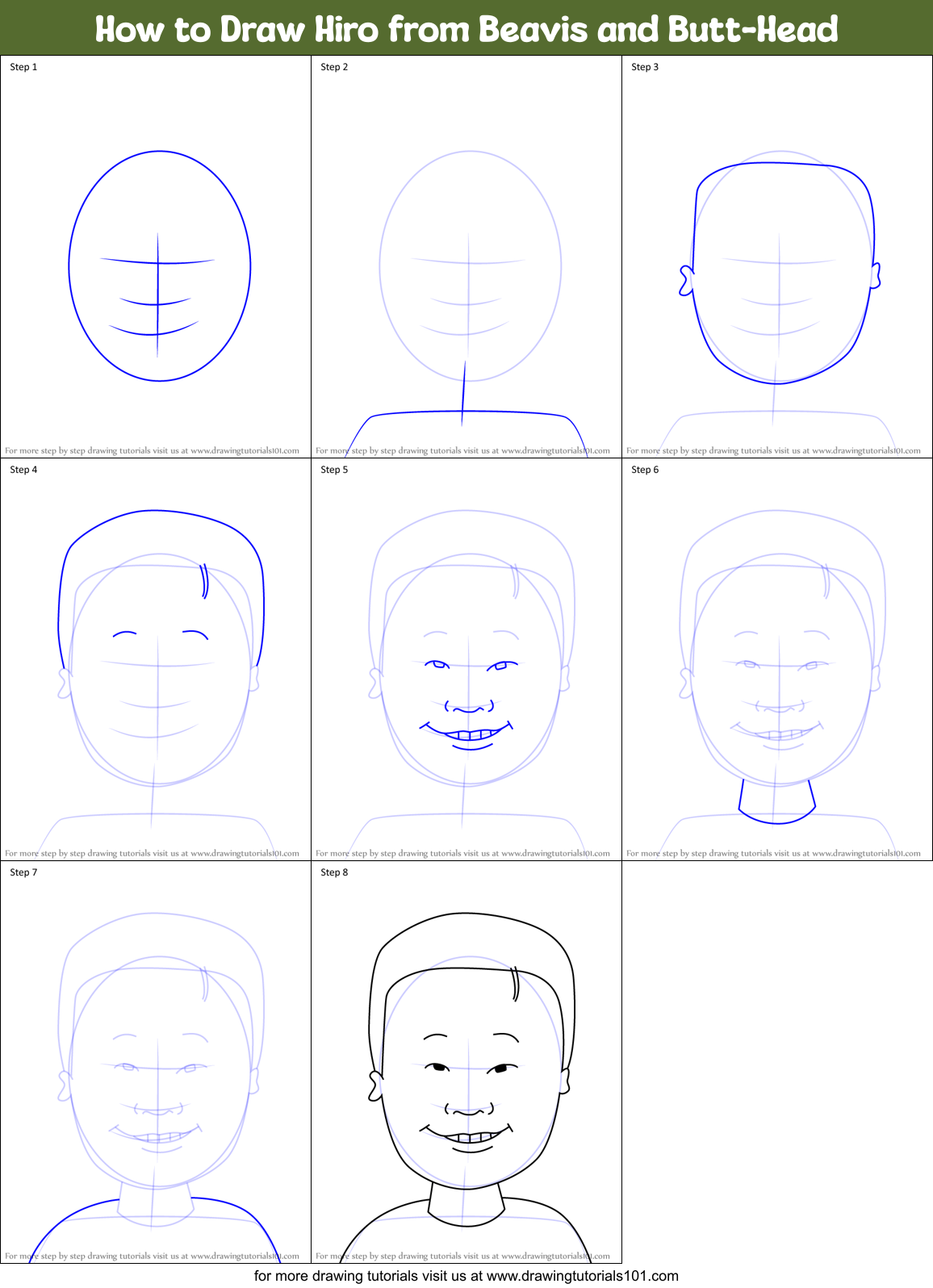Click the 'Step 4' label

click(x=23, y=470)
